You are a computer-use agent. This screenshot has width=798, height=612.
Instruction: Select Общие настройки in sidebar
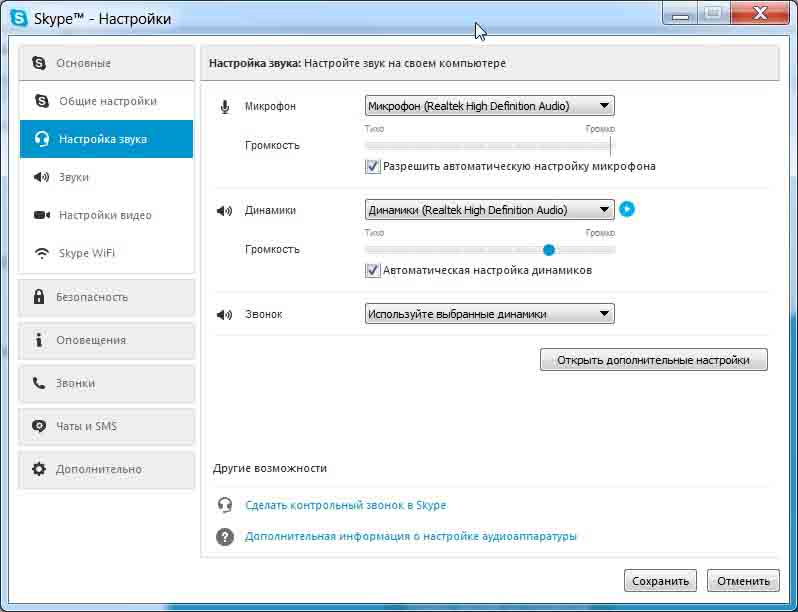(x=106, y=101)
